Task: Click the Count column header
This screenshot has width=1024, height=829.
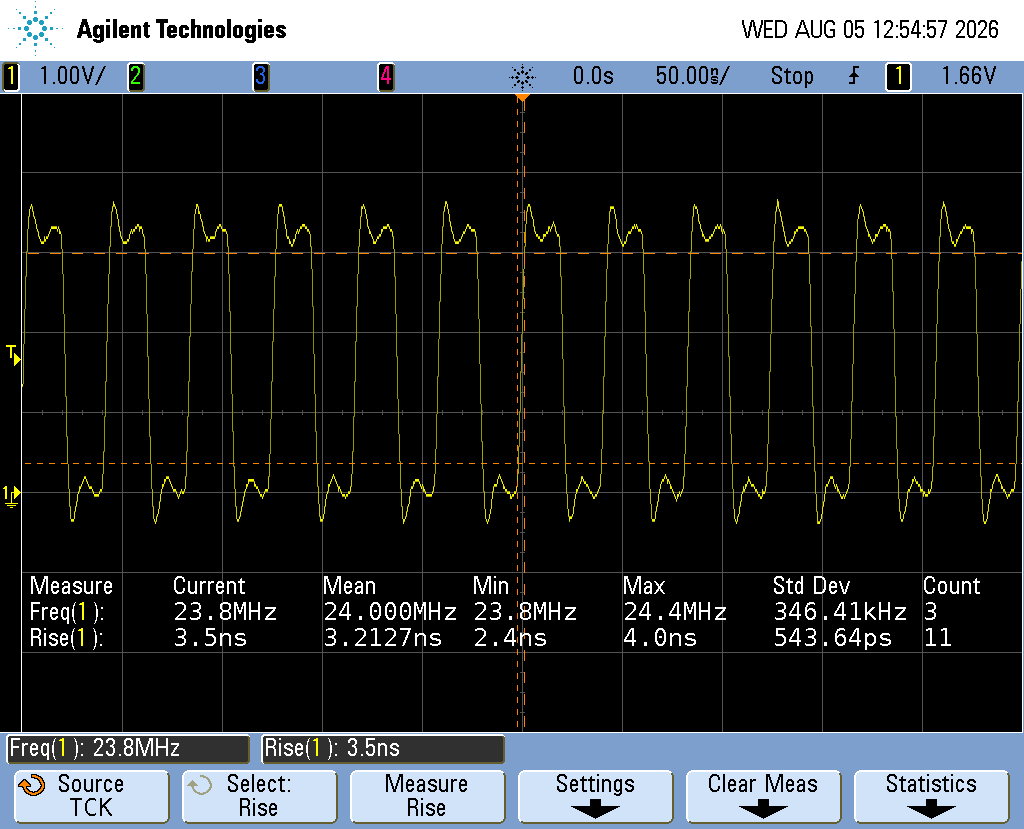Action: [952, 585]
